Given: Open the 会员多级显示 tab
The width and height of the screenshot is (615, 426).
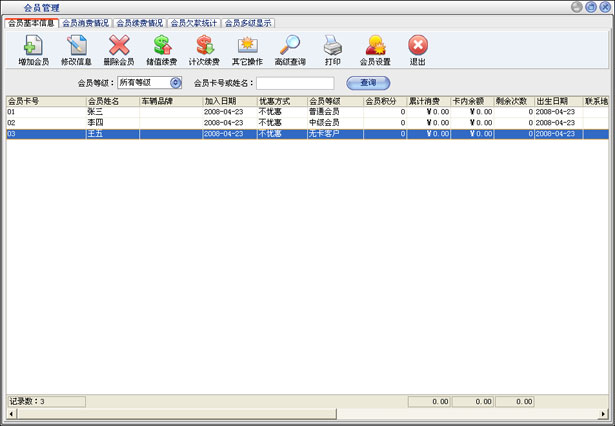Looking at the screenshot, I should (x=248, y=22).
